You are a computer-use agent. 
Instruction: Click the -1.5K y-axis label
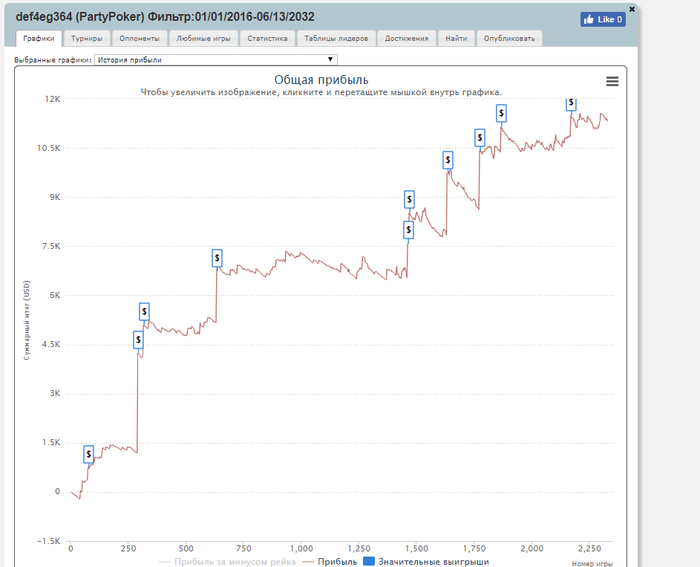click(49, 541)
